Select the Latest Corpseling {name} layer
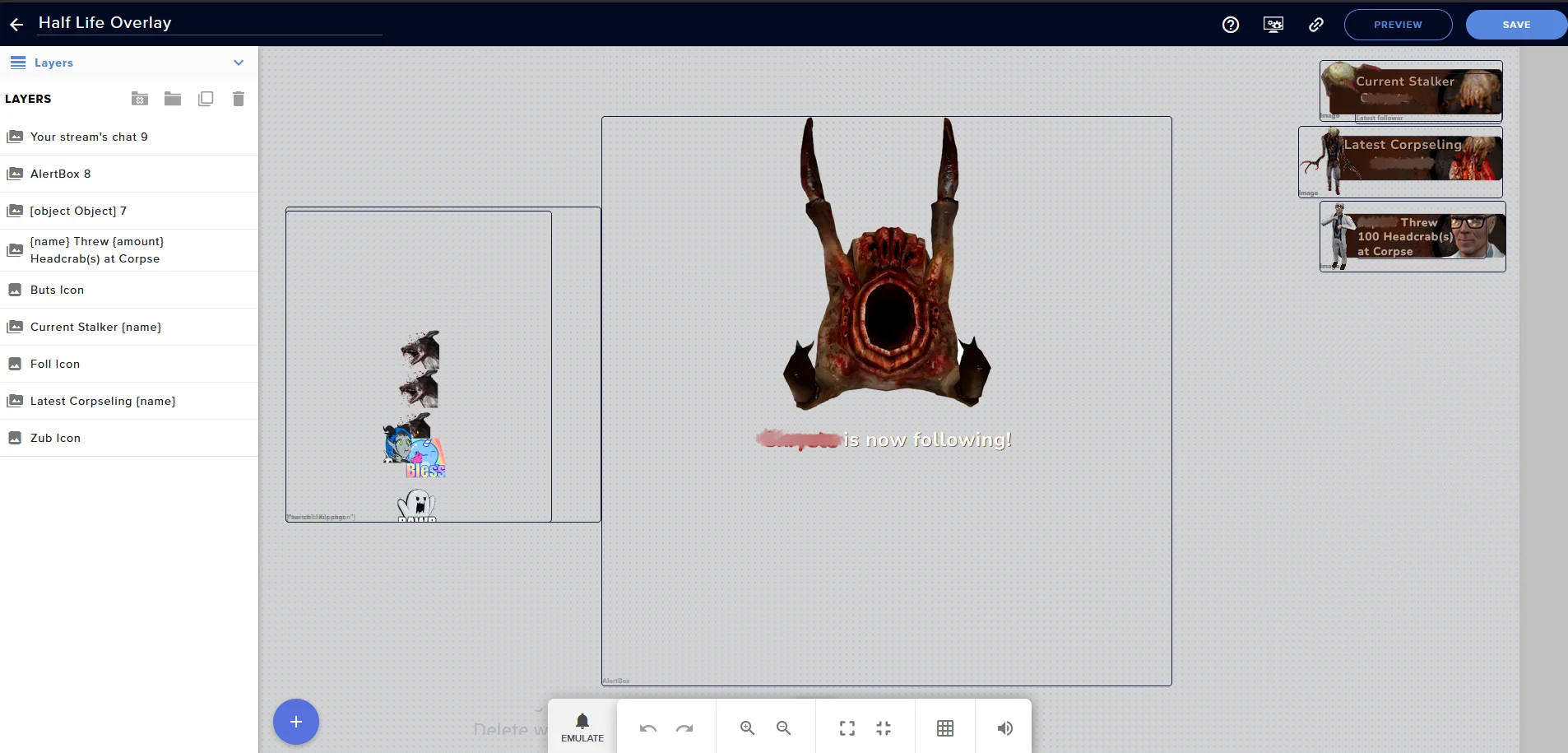 click(x=129, y=401)
